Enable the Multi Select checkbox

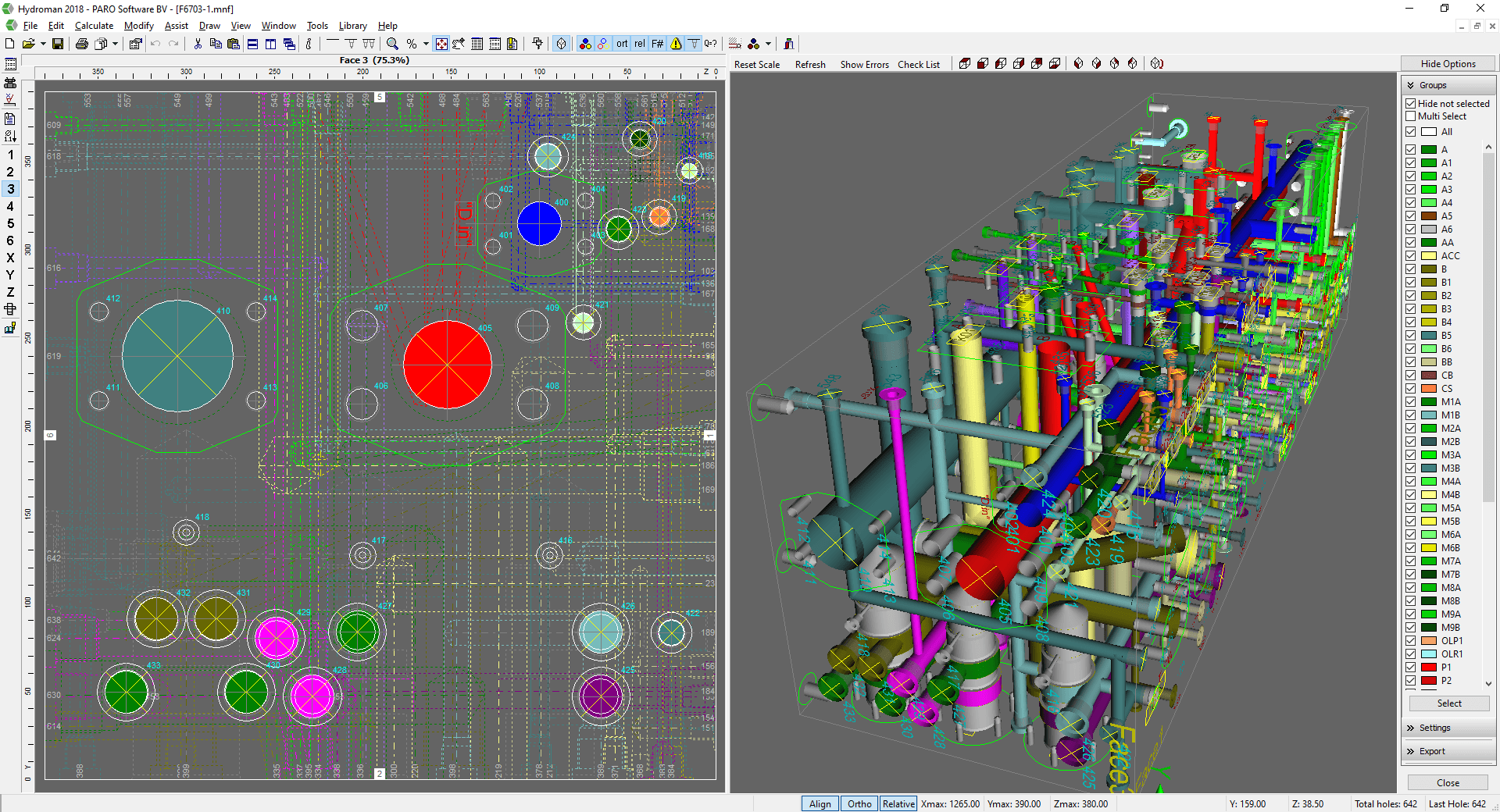tap(1411, 116)
